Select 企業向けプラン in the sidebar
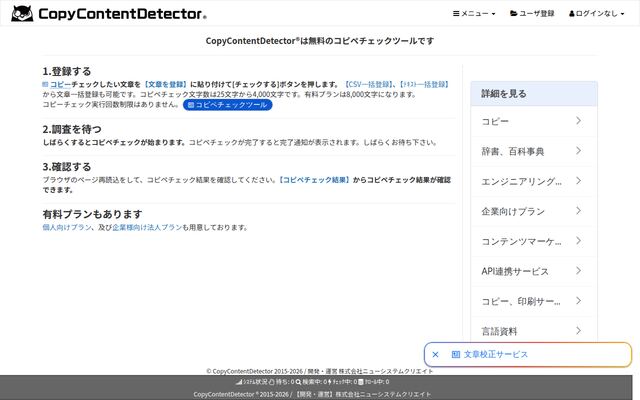This screenshot has width=640, height=400. (x=534, y=211)
